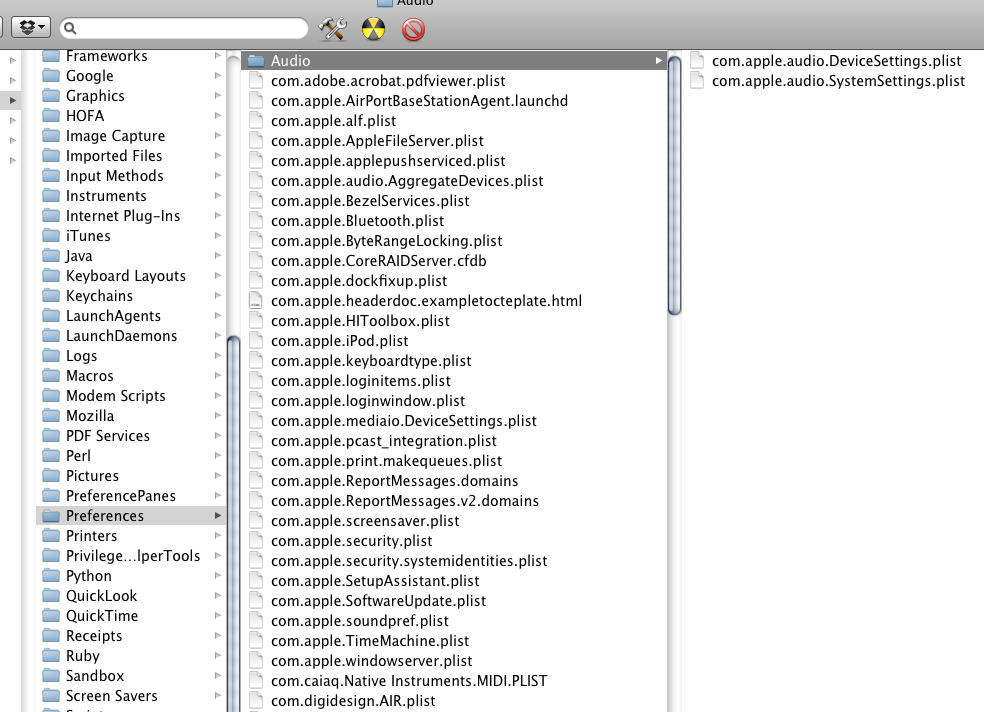Expand the Macros folder arrow
This screenshot has width=984, height=712.
(218, 376)
